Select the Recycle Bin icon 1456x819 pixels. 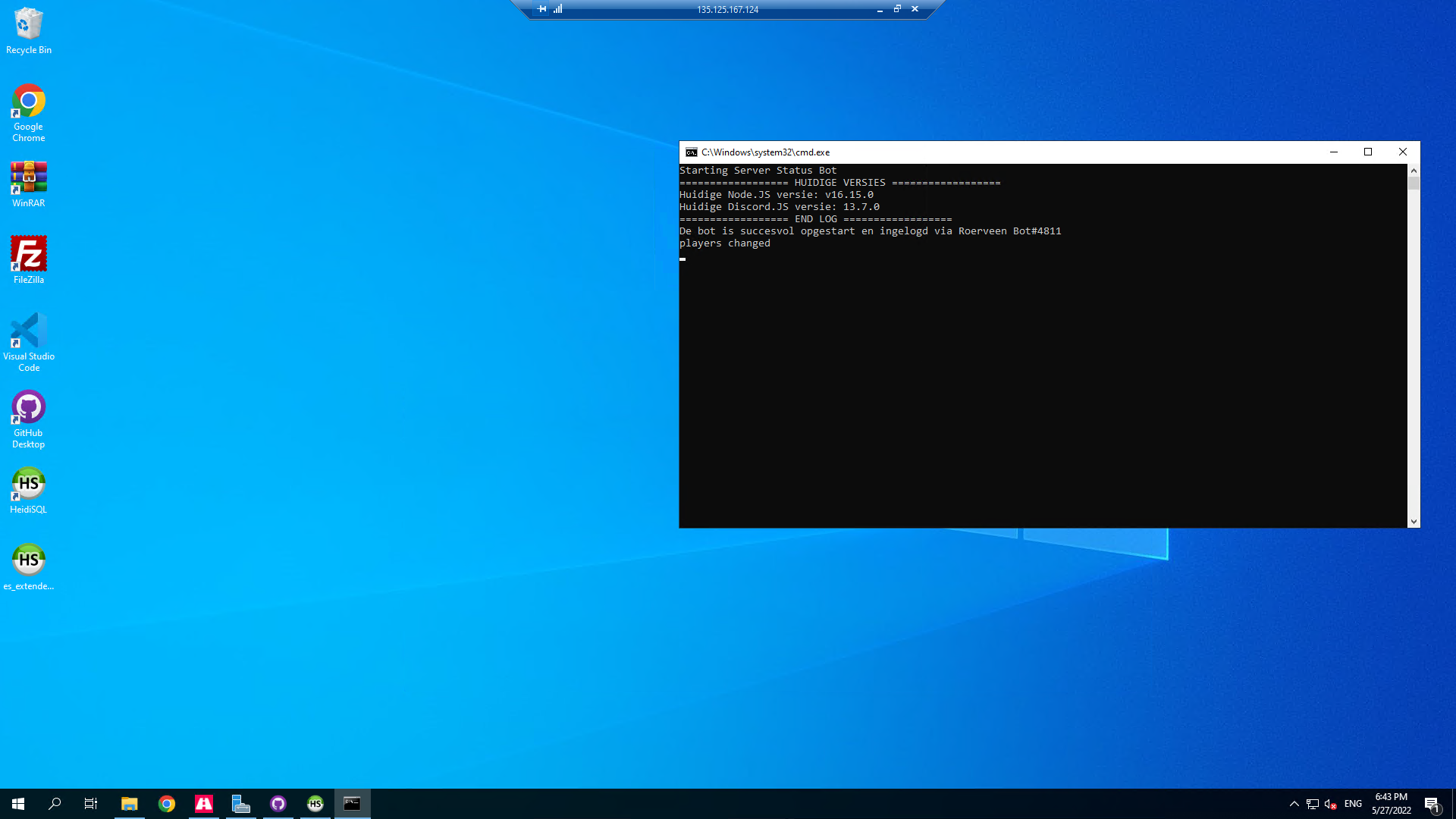point(28,25)
